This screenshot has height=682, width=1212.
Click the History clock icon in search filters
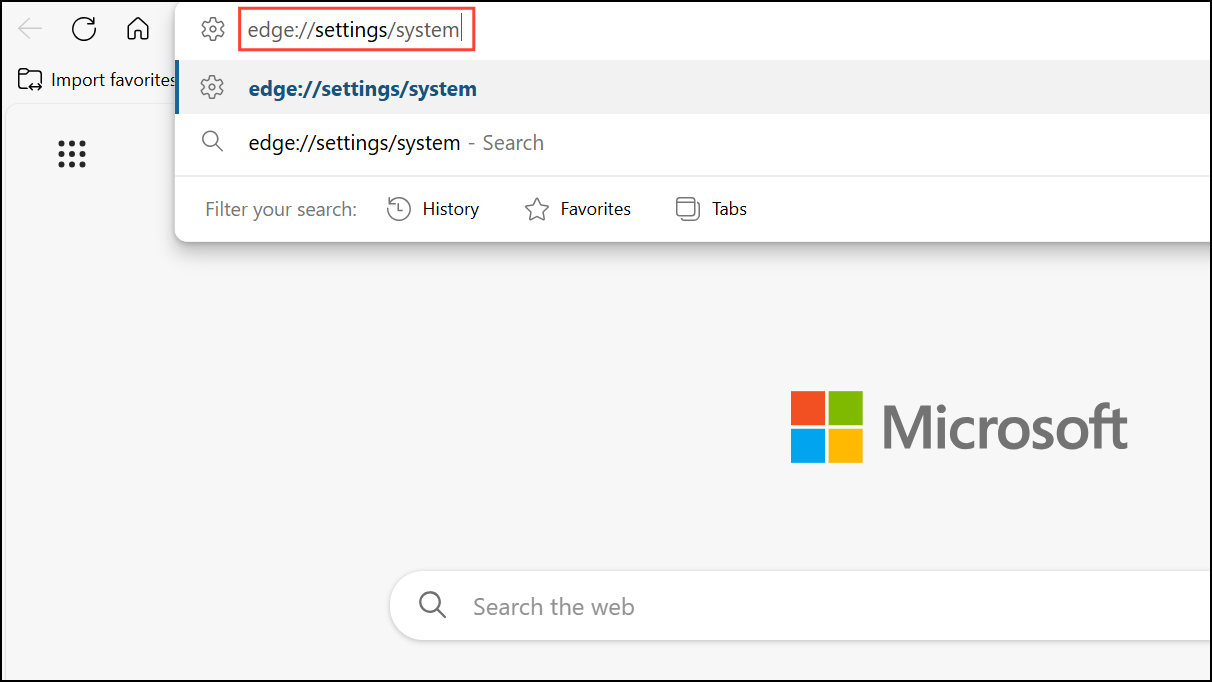click(x=399, y=209)
